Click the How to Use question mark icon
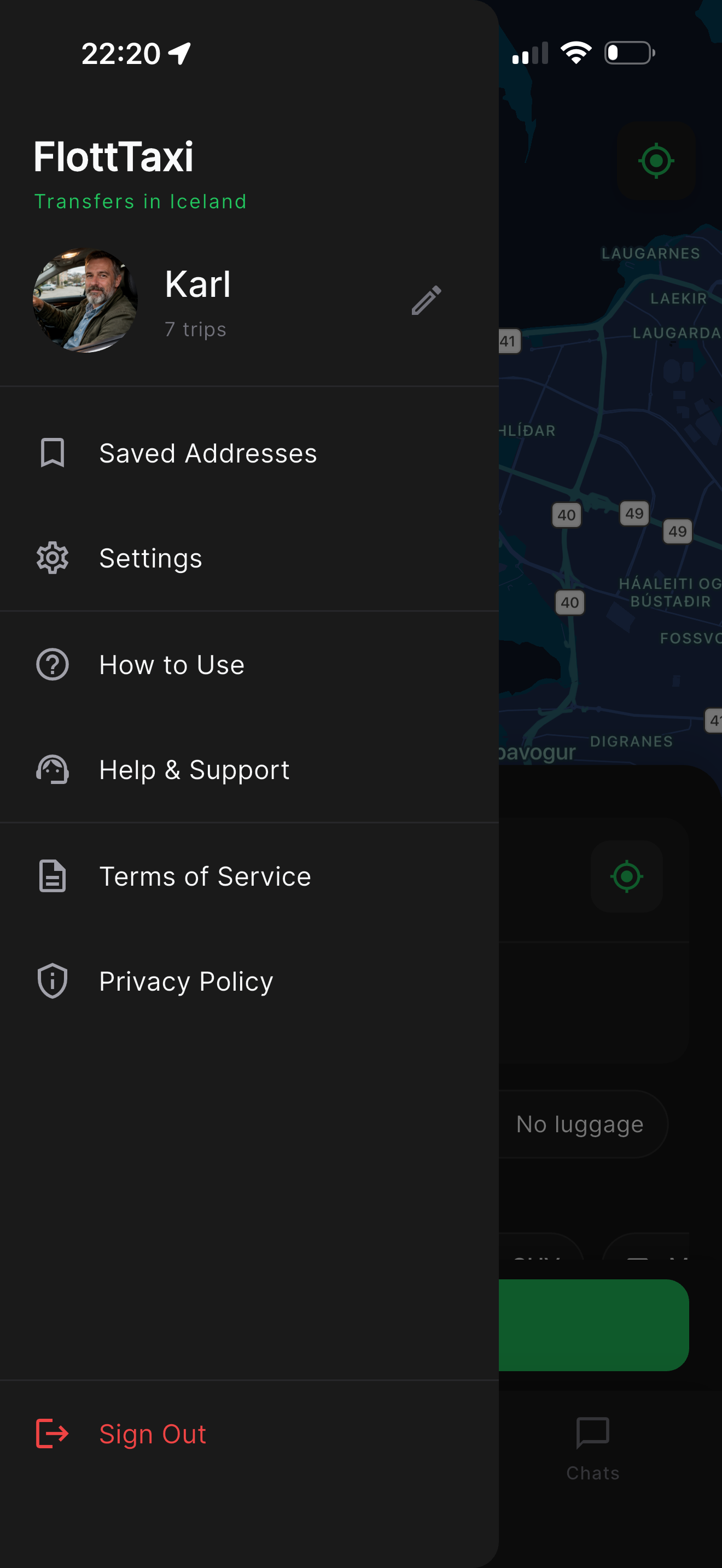 (53, 664)
